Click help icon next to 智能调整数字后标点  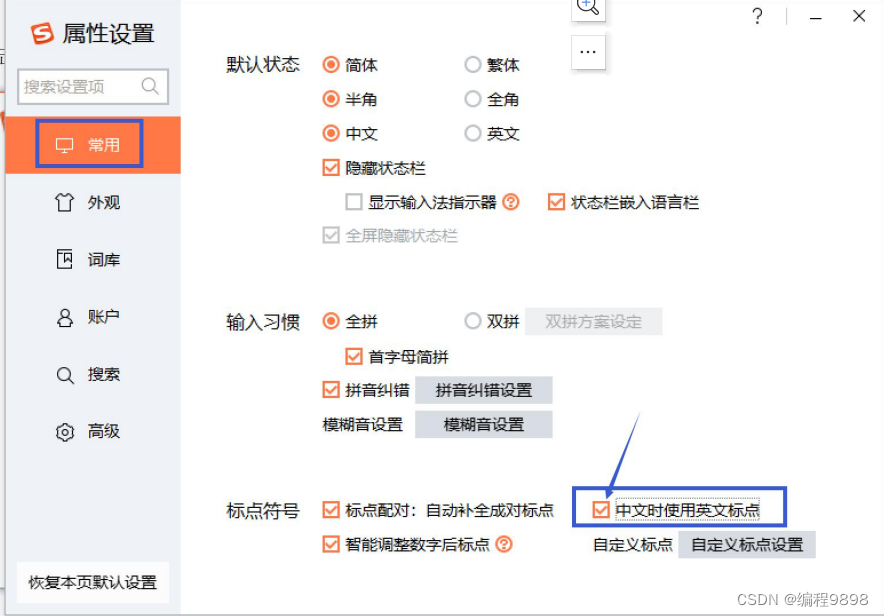coord(504,544)
